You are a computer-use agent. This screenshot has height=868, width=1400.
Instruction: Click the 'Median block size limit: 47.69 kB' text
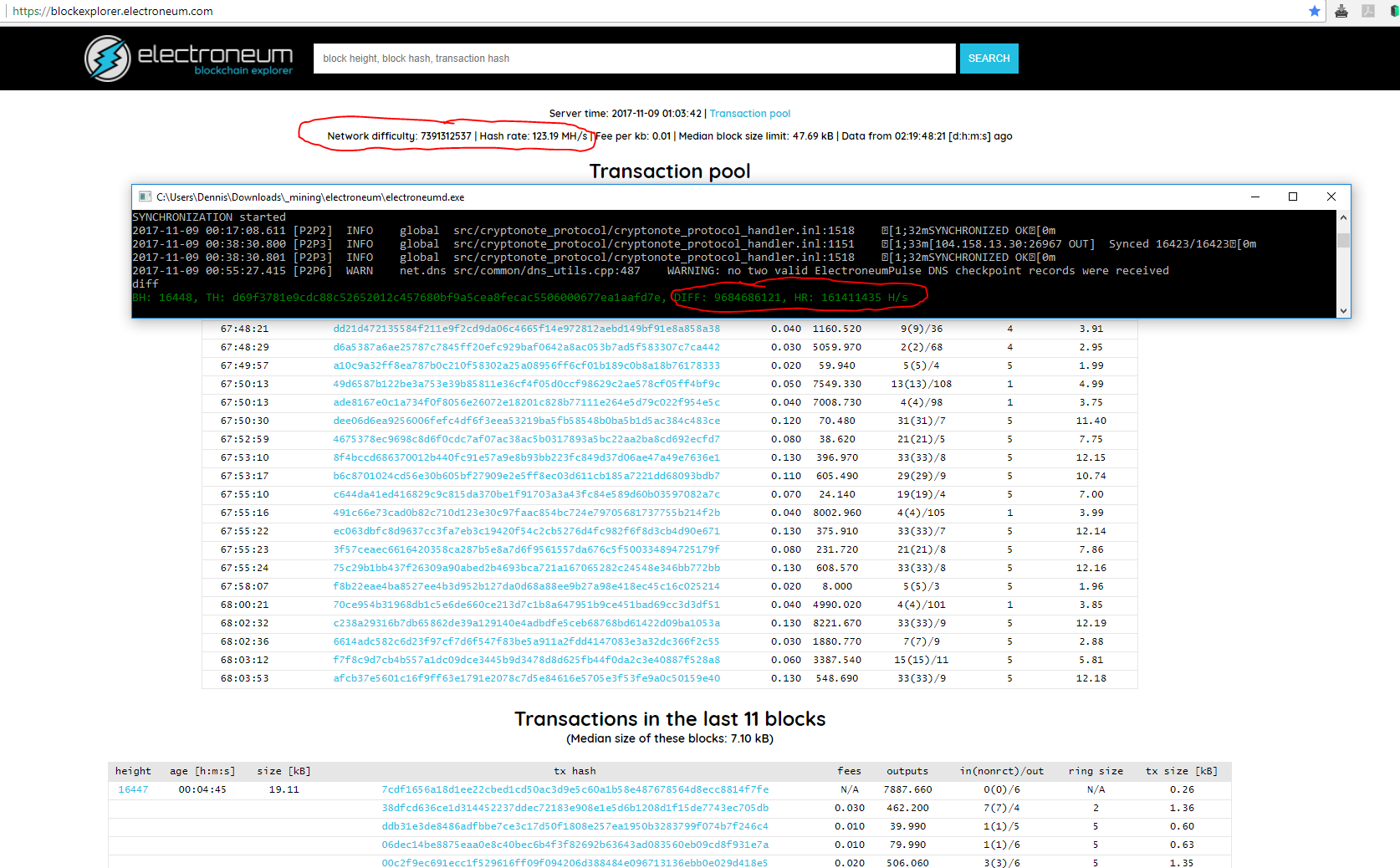click(756, 136)
